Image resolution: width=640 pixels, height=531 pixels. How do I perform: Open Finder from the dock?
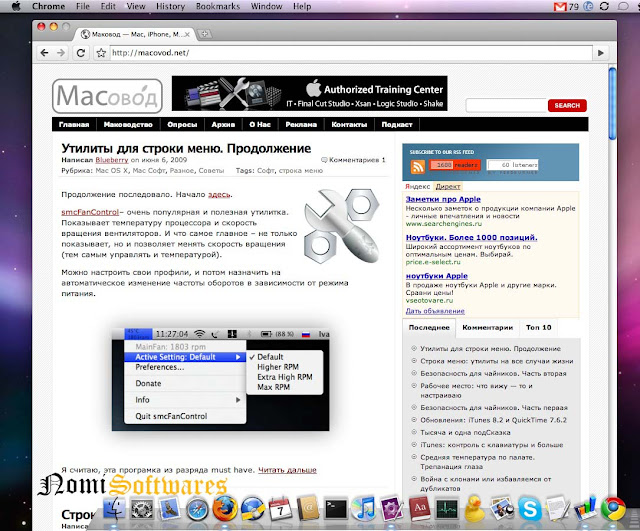coord(114,509)
